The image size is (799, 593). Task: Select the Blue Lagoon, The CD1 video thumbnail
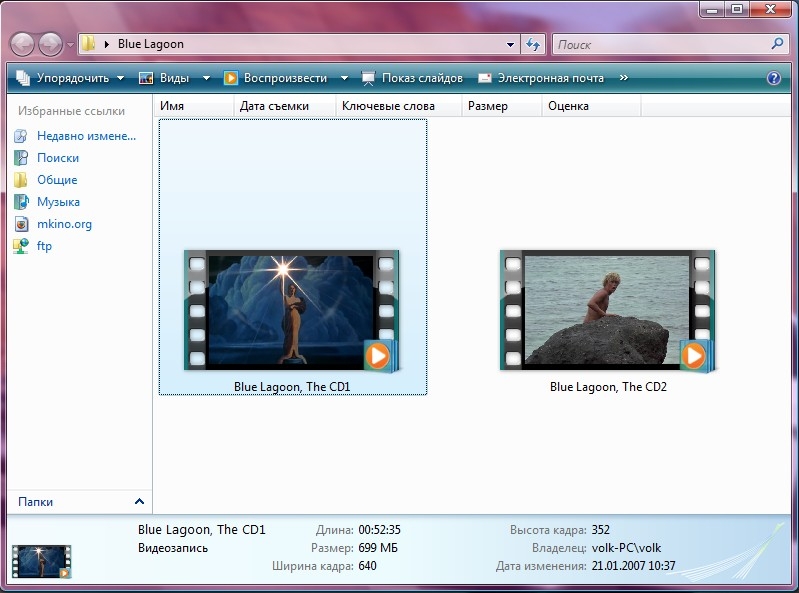(291, 310)
